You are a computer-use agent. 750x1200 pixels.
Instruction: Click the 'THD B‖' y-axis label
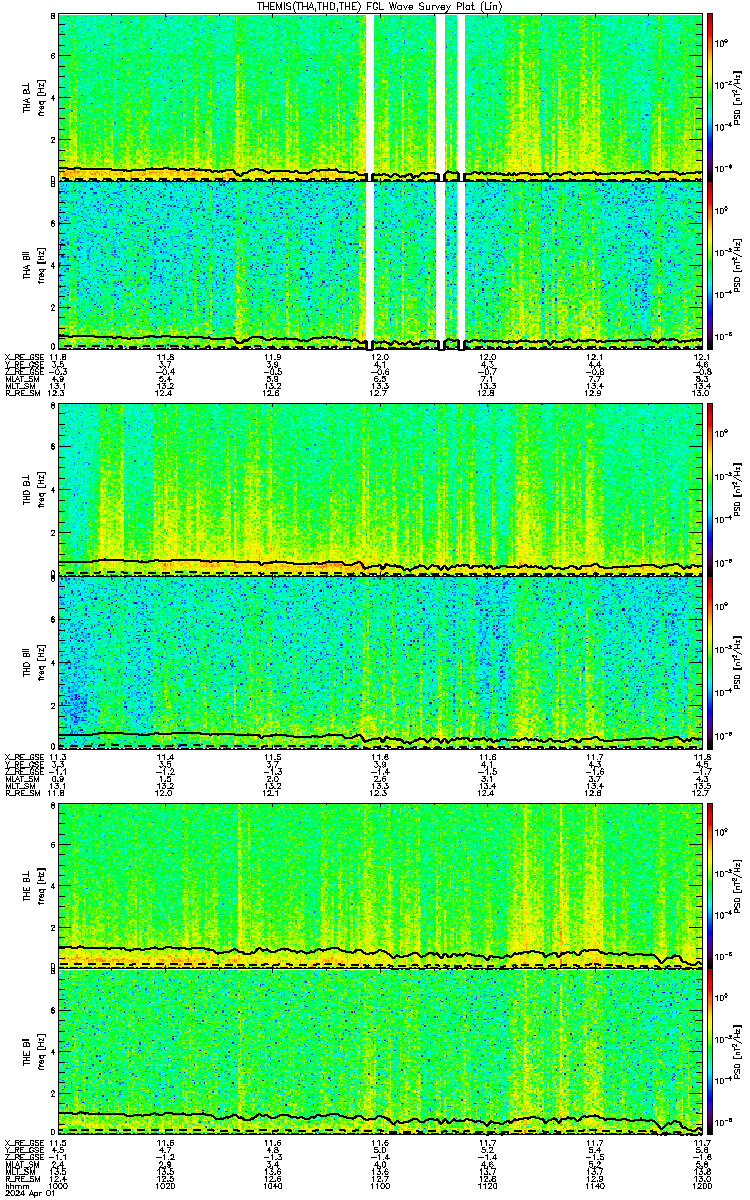coord(28,661)
